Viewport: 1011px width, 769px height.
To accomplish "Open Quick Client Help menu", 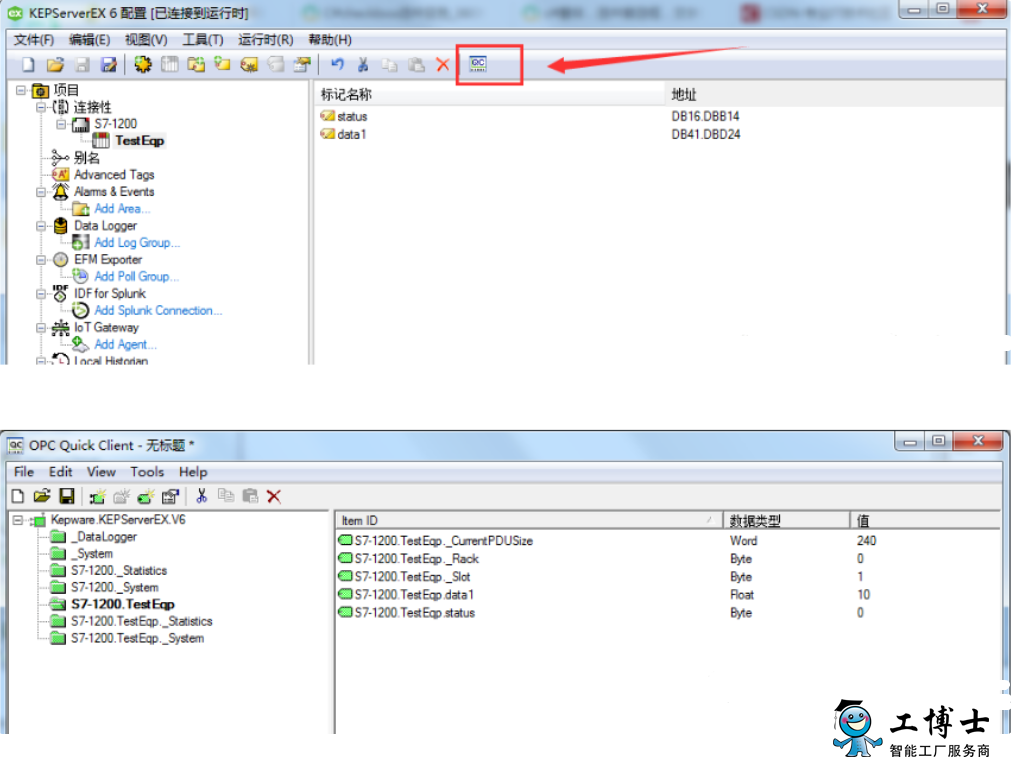I will tap(193, 472).
